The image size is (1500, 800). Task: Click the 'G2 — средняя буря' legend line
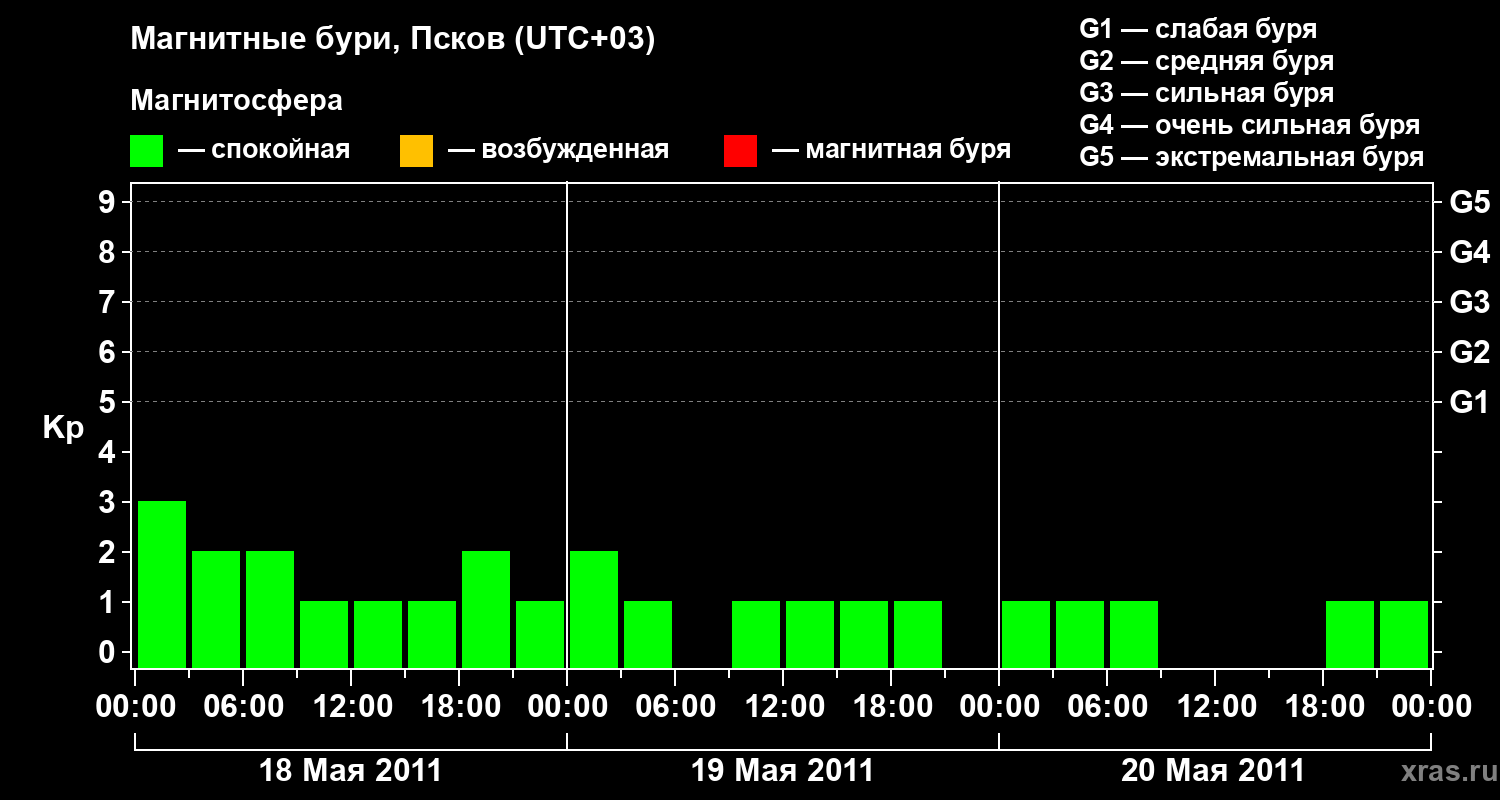[1207, 61]
